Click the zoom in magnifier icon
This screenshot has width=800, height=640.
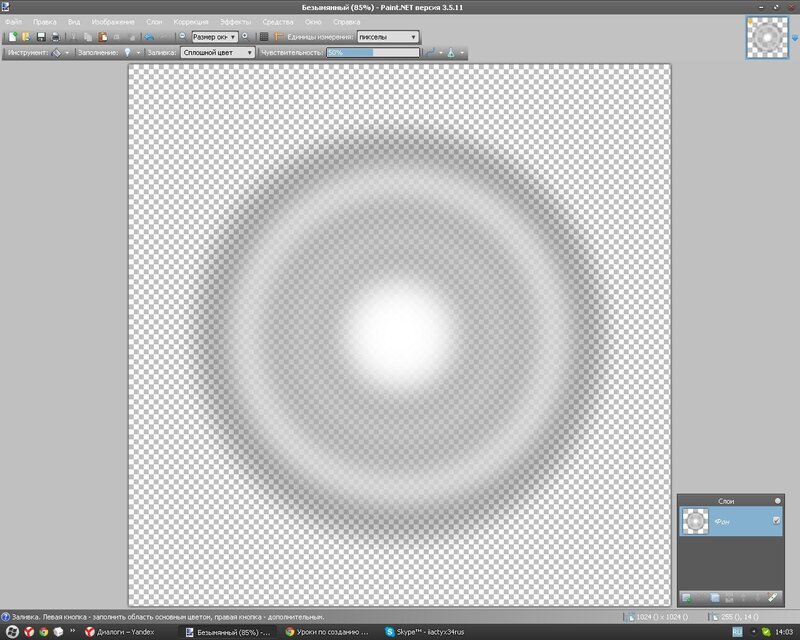point(246,36)
